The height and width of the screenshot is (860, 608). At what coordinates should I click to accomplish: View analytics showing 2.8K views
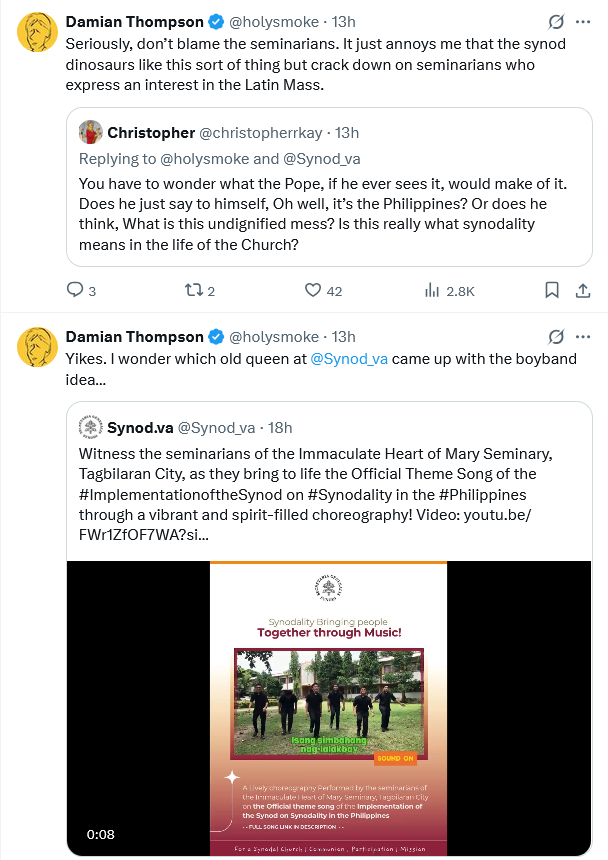point(433,291)
